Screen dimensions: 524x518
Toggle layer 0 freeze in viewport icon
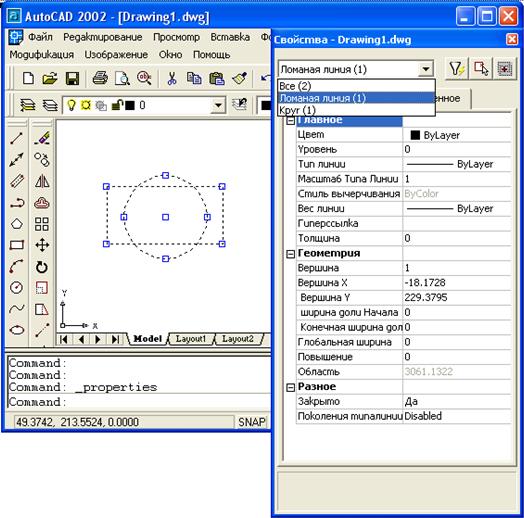point(101,106)
